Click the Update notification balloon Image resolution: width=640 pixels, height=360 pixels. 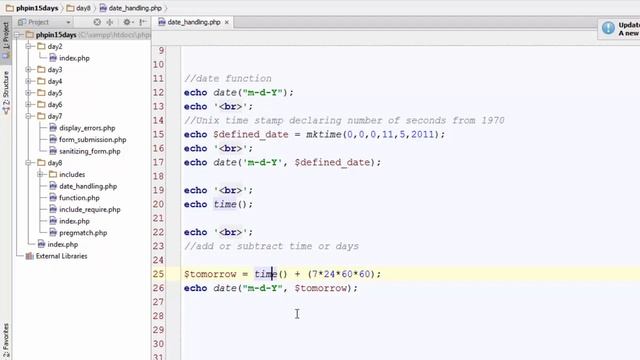point(619,29)
